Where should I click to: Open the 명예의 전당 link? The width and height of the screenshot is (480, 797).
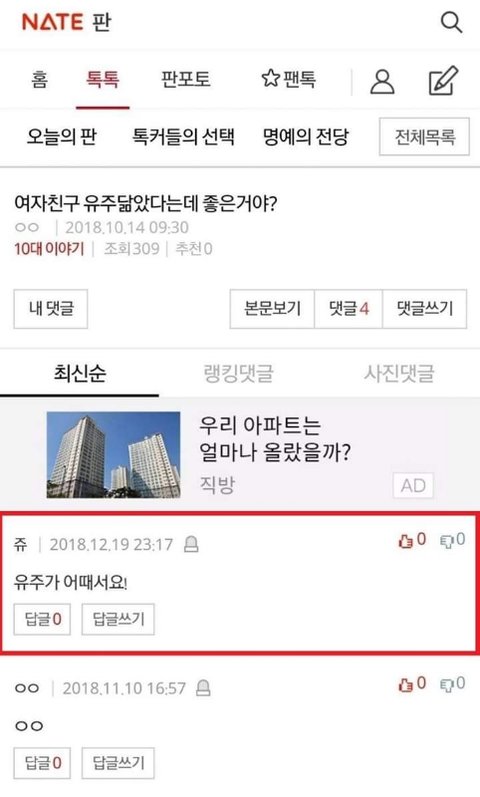pos(306,137)
